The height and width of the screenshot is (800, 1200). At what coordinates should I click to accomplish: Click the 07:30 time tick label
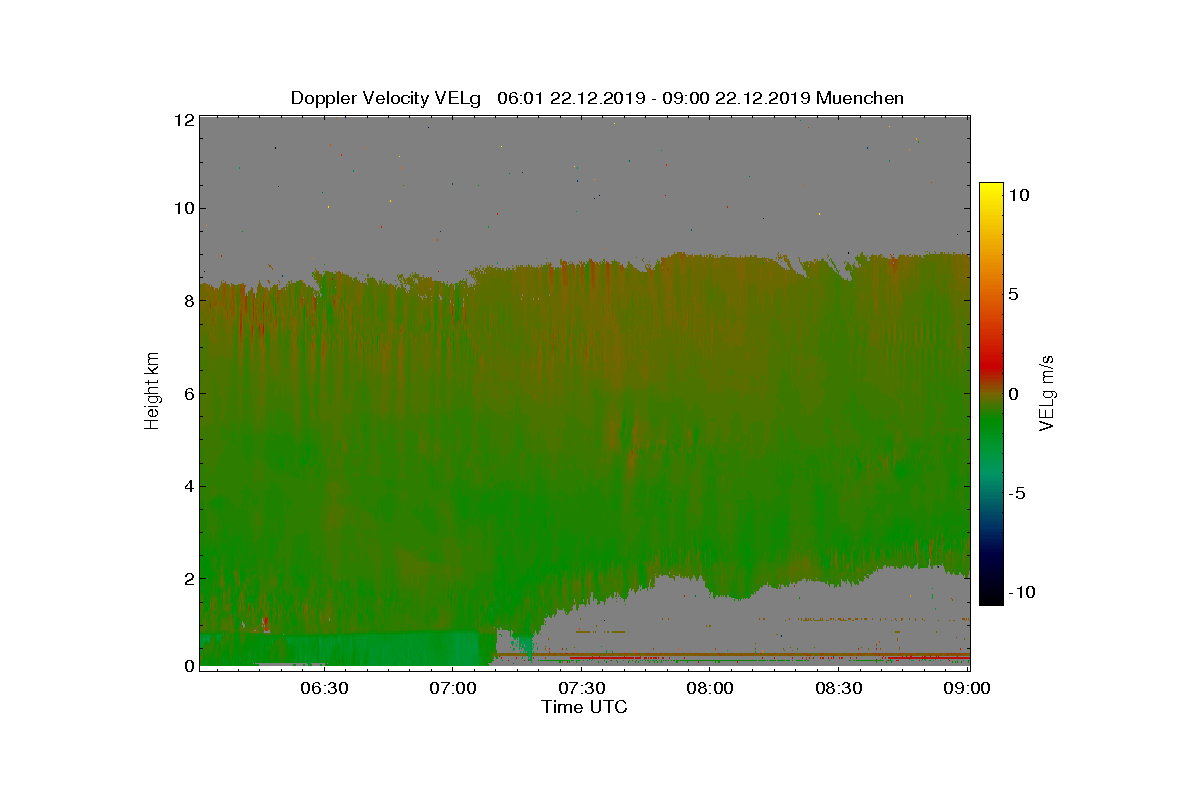pyautogui.click(x=582, y=689)
